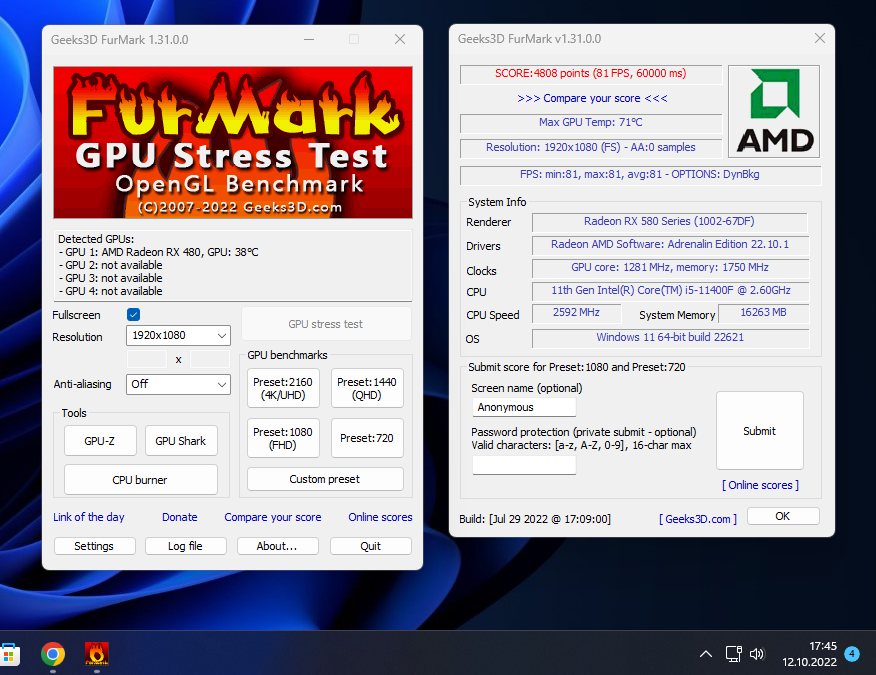This screenshot has height=675, width=876.
Task: Click >>> Compare your score <<< in results
Action: [x=592, y=98]
